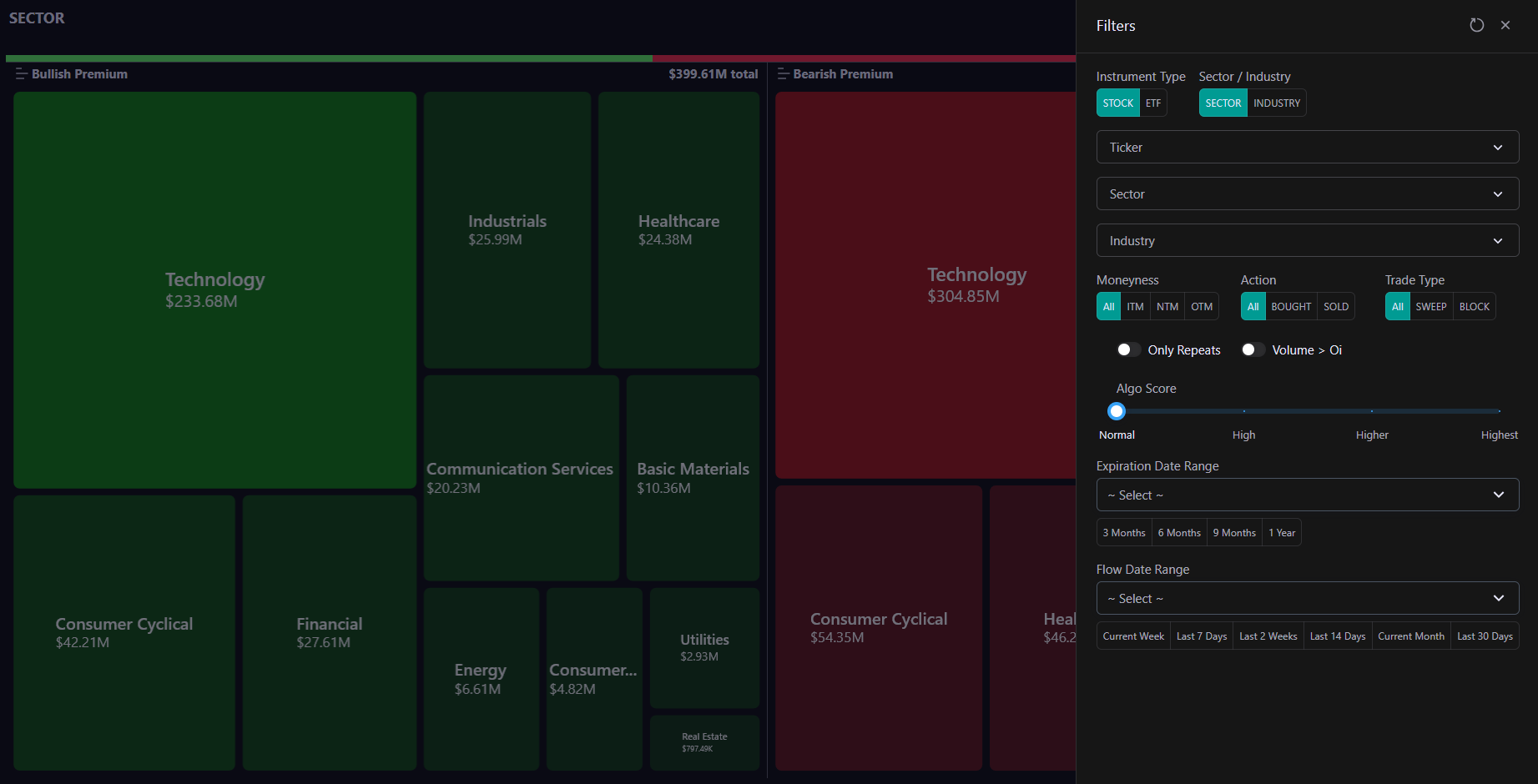The height and width of the screenshot is (784, 1538).
Task: Open Flow Date Range select dropdown
Action: pos(1308,598)
